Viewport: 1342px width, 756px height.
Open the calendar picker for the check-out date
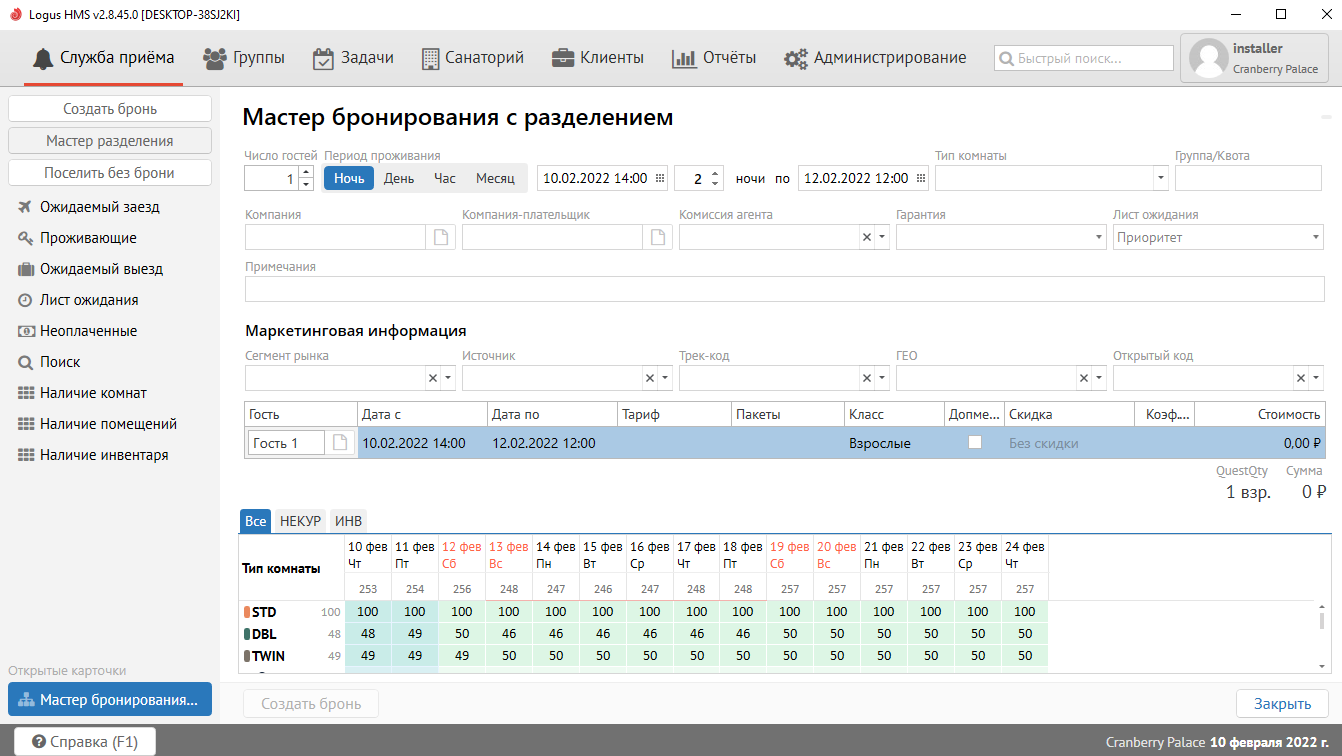click(x=921, y=179)
